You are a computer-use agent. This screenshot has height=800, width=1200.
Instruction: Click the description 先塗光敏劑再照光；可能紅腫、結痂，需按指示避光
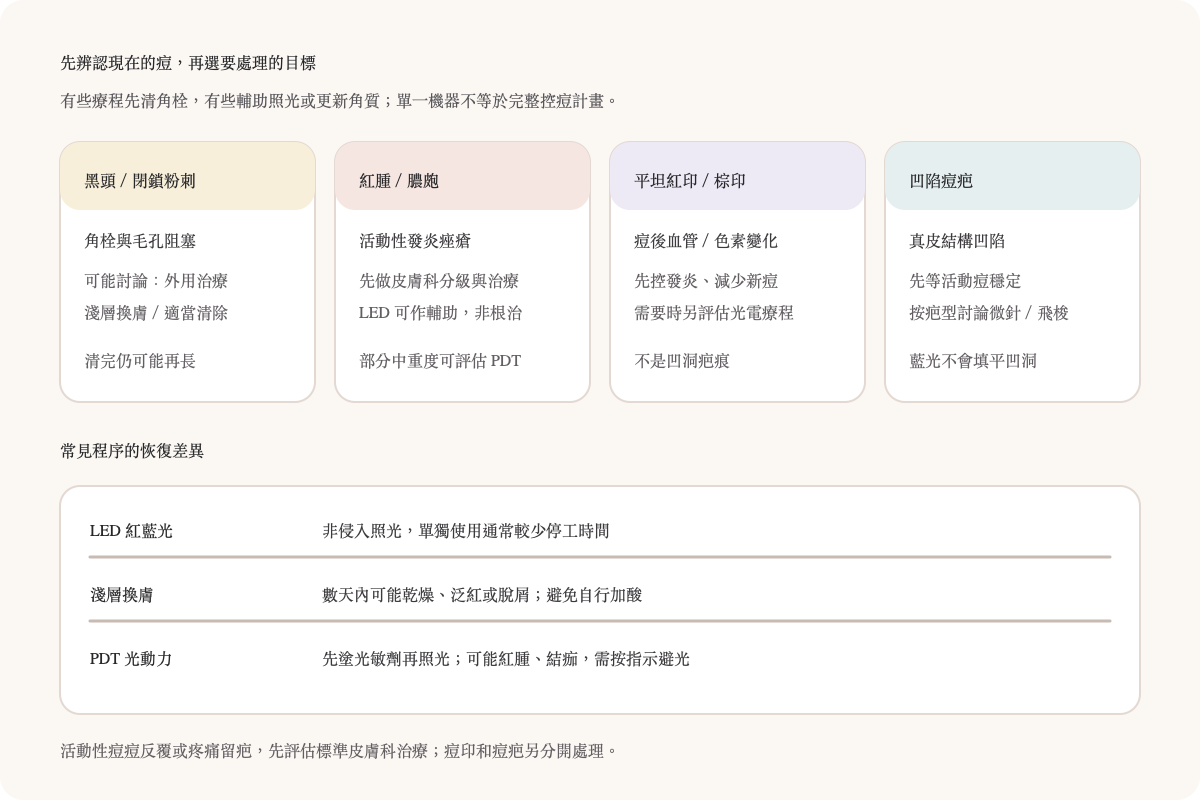point(506,659)
